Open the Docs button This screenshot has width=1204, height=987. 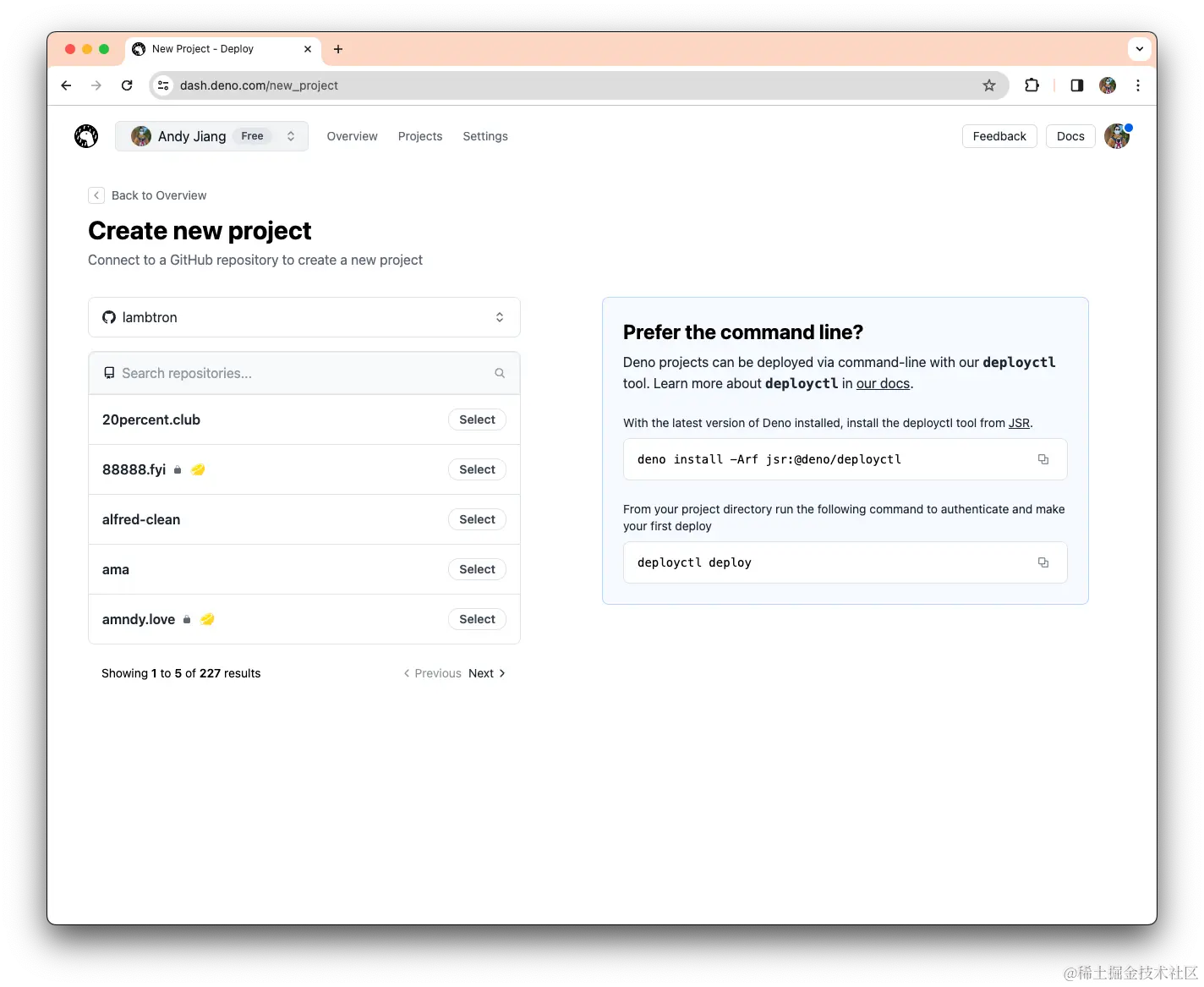pos(1070,136)
